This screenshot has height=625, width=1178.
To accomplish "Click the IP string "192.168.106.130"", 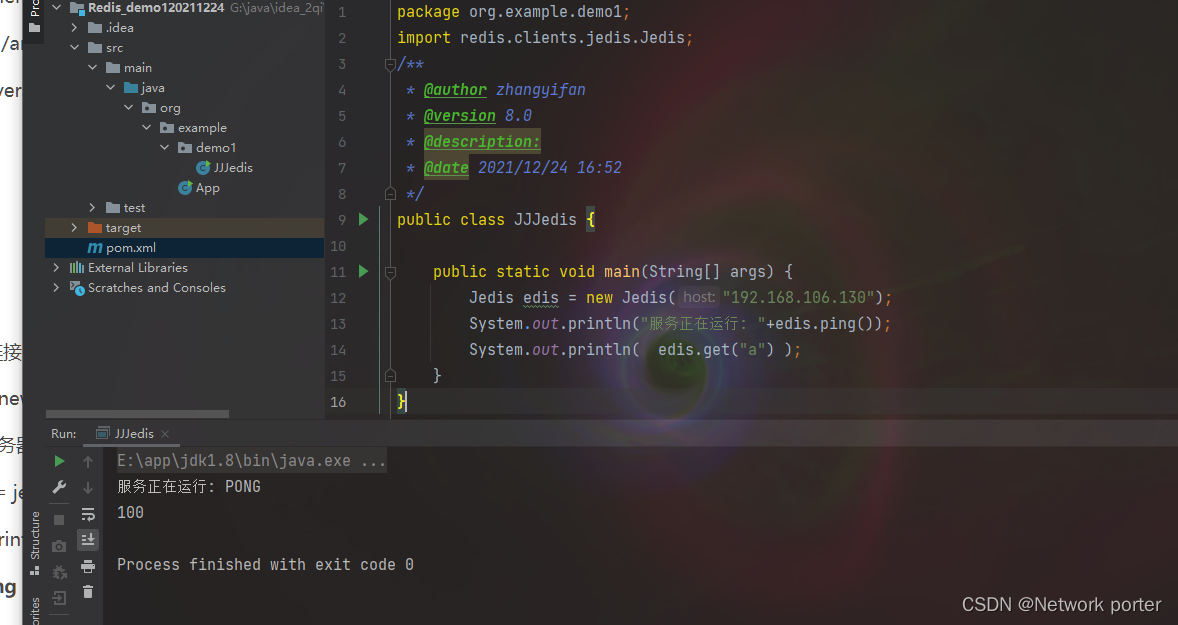I will click(x=799, y=297).
